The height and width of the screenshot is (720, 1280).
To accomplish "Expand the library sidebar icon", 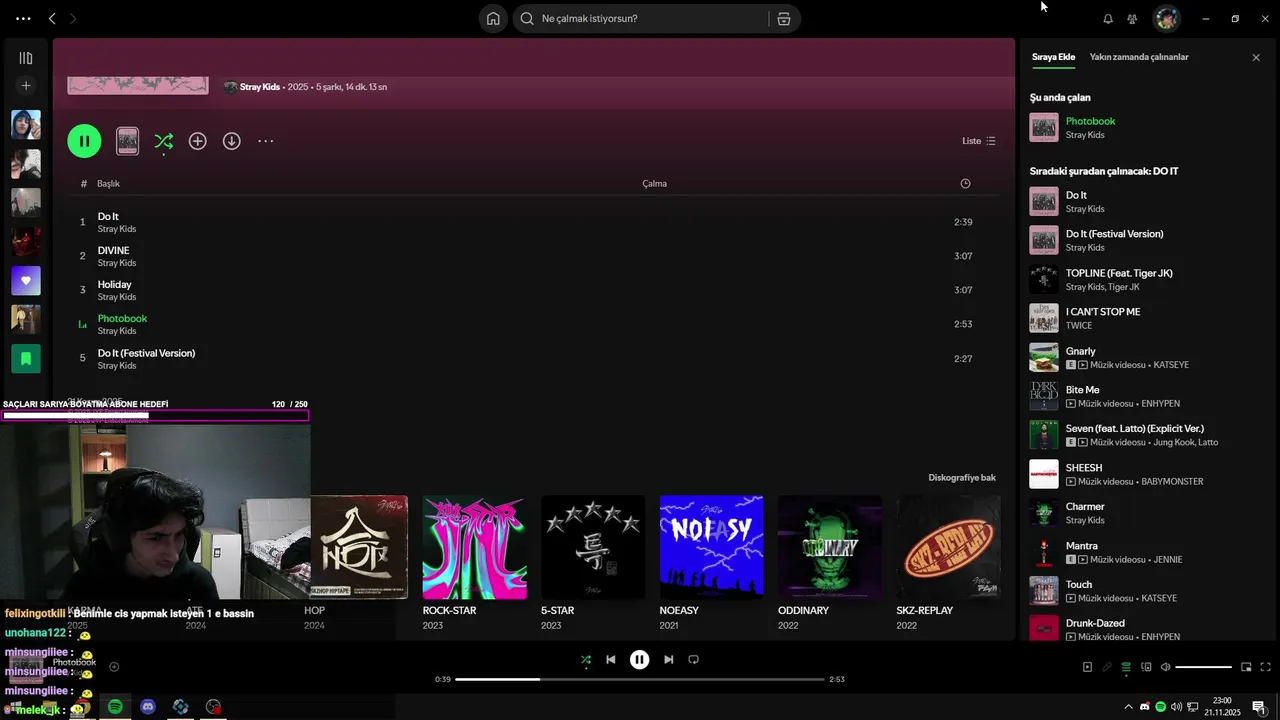I will tap(26, 58).
